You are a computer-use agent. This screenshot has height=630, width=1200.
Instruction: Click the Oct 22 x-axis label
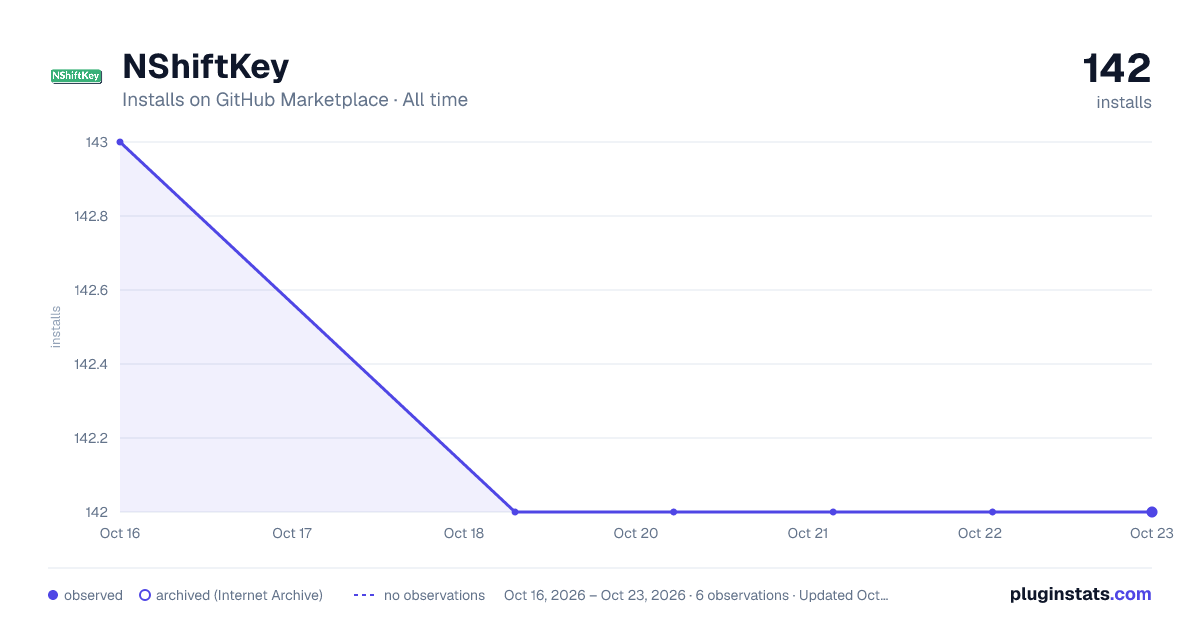coord(980,533)
